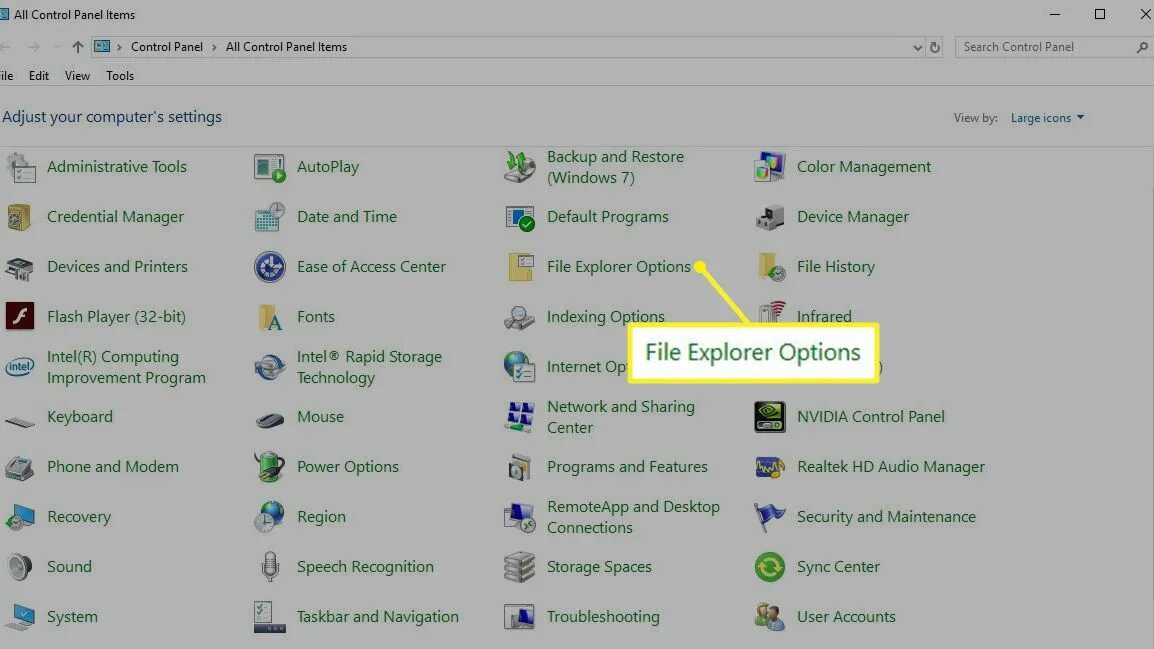This screenshot has width=1154, height=649.
Task: Open Intel Rapid Storage Technology icon
Action: pos(269,366)
